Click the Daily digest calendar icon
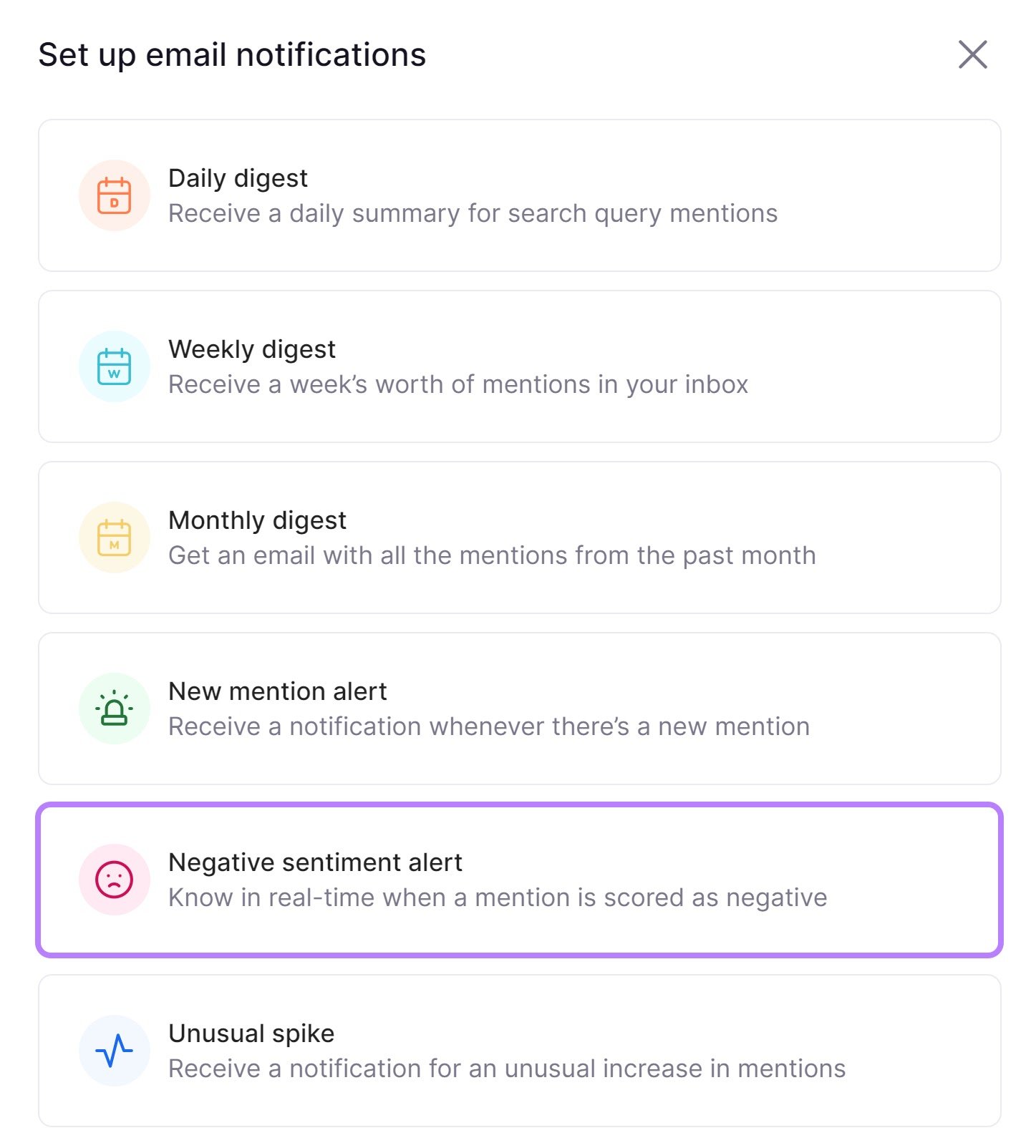 pyautogui.click(x=115, y=195)
